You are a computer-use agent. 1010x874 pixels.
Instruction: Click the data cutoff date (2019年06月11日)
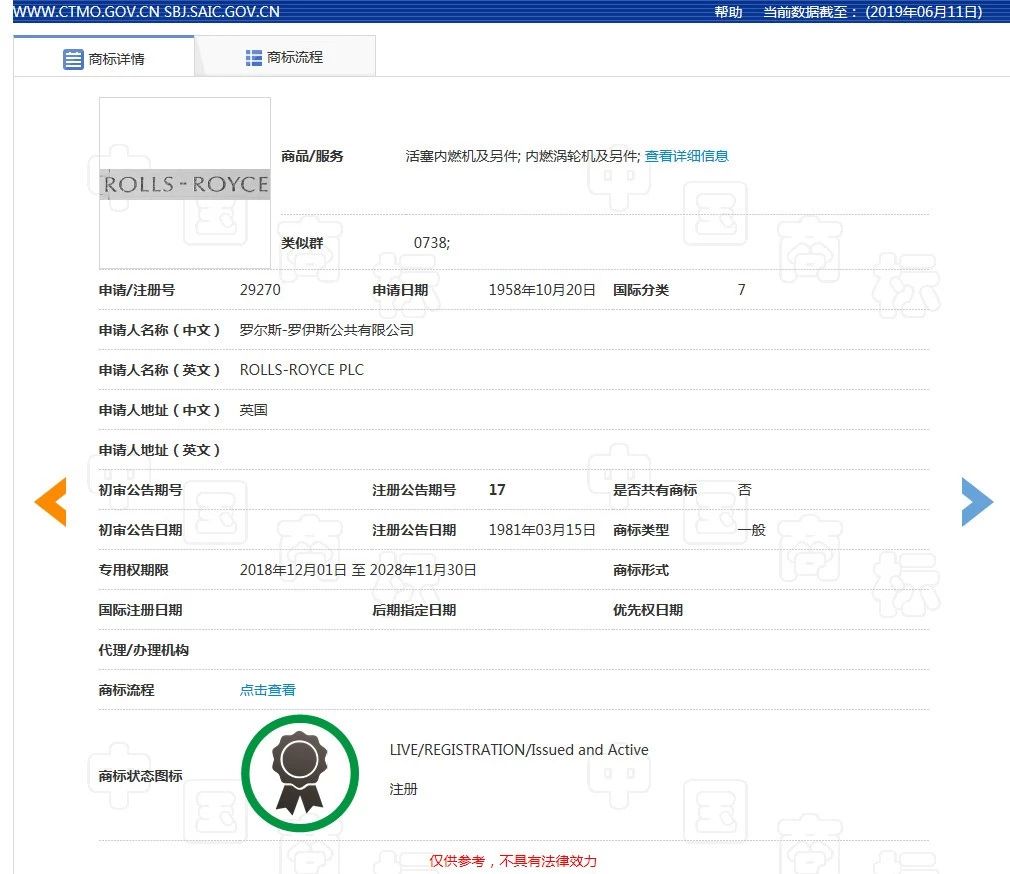[x=924, y=12]
